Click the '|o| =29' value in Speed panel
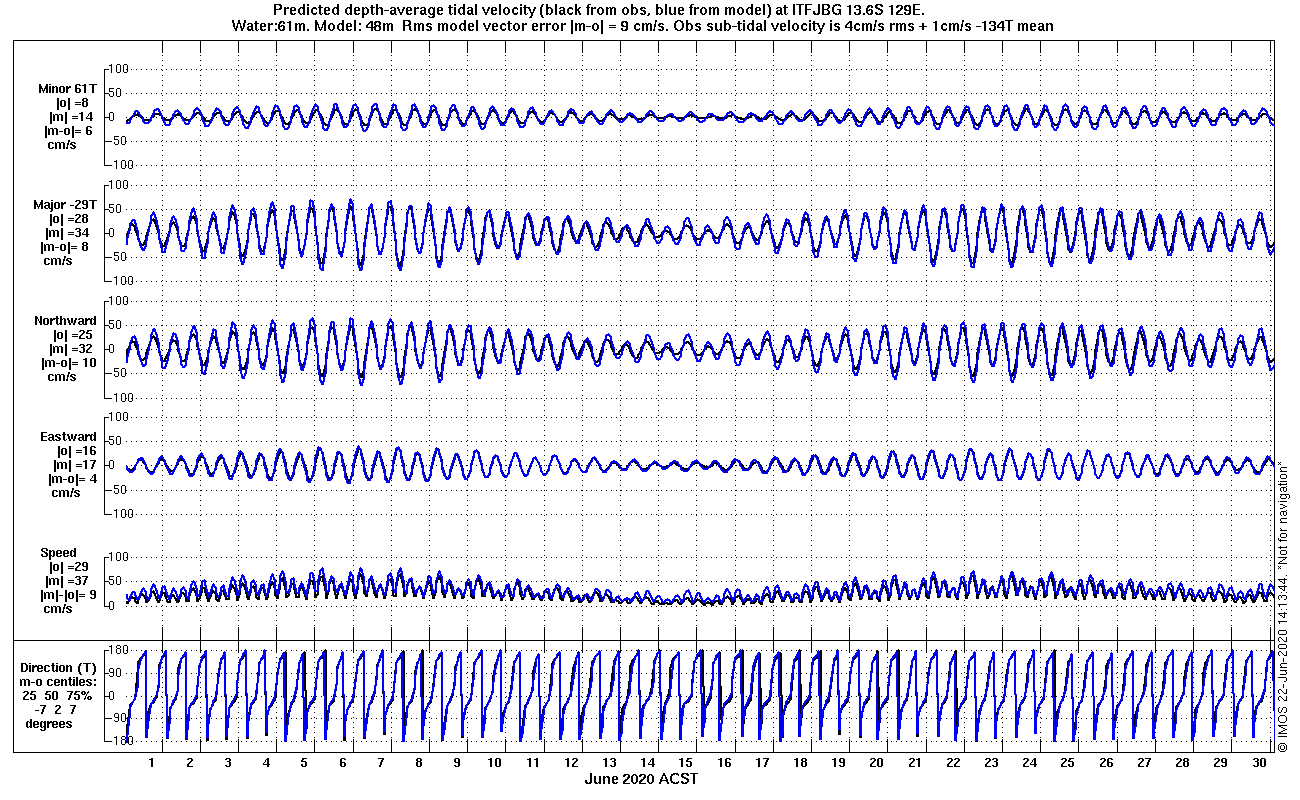 [x=71, y=567]
